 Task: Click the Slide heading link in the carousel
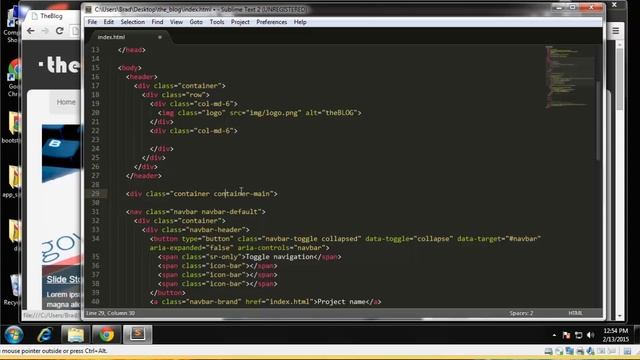pyautogui.click(x=63, y=280)
